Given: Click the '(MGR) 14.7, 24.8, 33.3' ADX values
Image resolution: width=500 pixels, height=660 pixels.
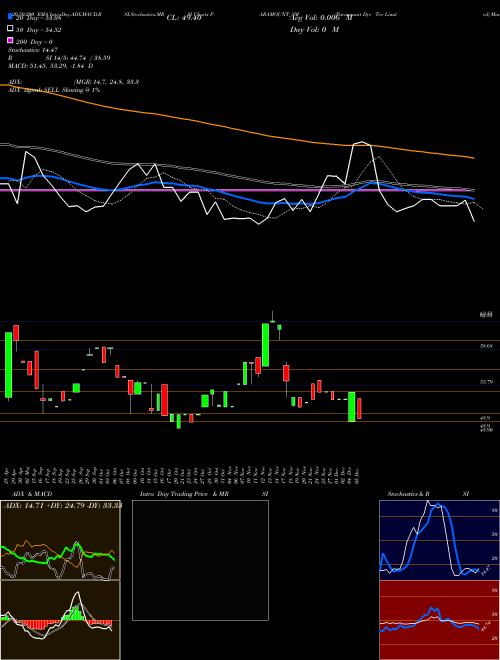Looking at the screenshot, I should (106, 82).
